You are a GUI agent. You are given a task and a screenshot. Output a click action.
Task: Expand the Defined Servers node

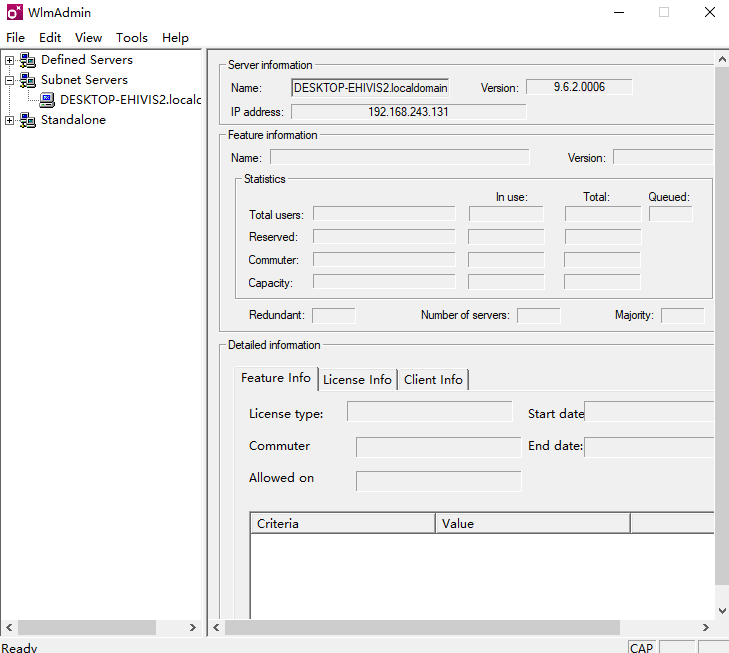[10, 60]
